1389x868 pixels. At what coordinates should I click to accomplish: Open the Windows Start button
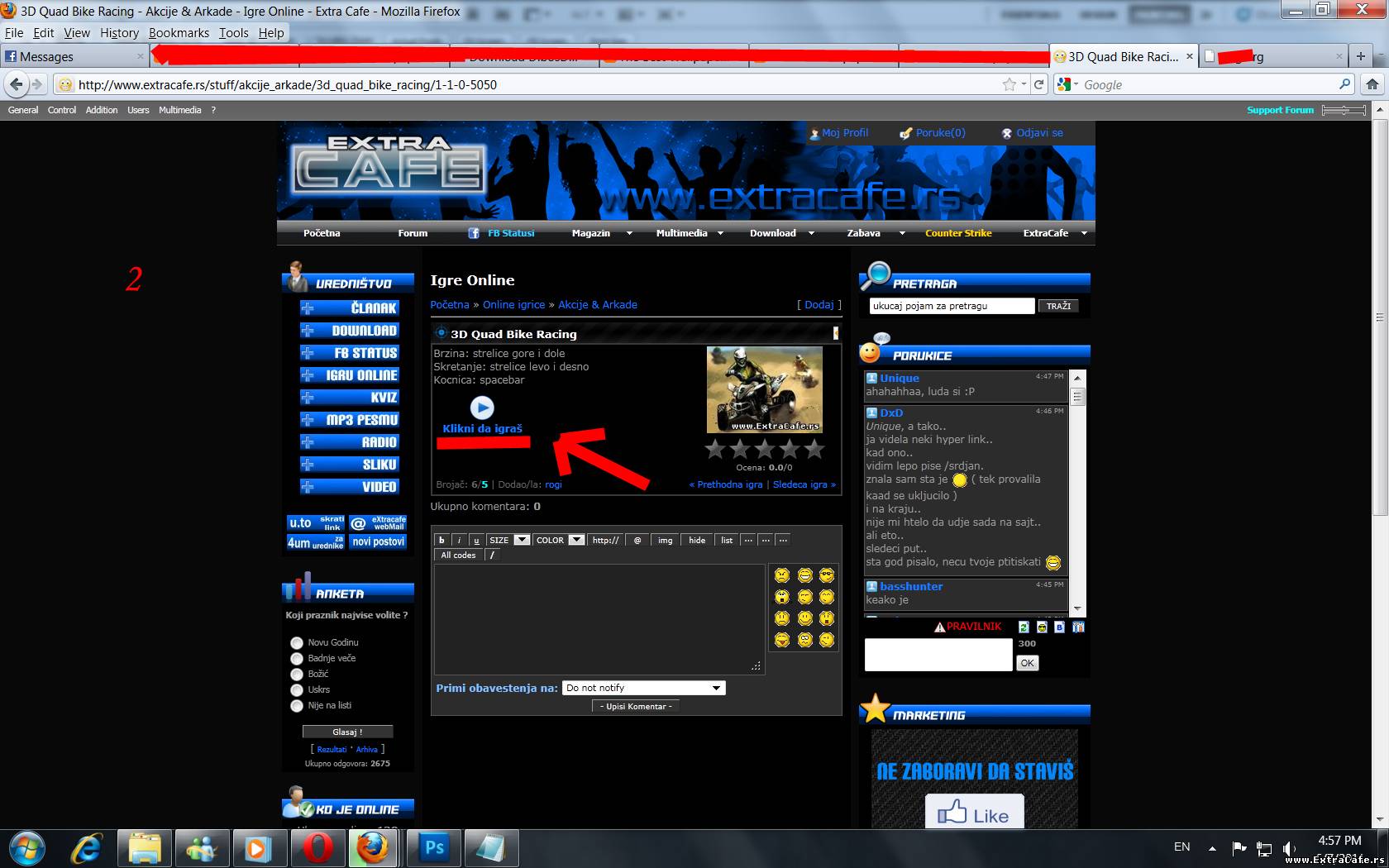27,848
